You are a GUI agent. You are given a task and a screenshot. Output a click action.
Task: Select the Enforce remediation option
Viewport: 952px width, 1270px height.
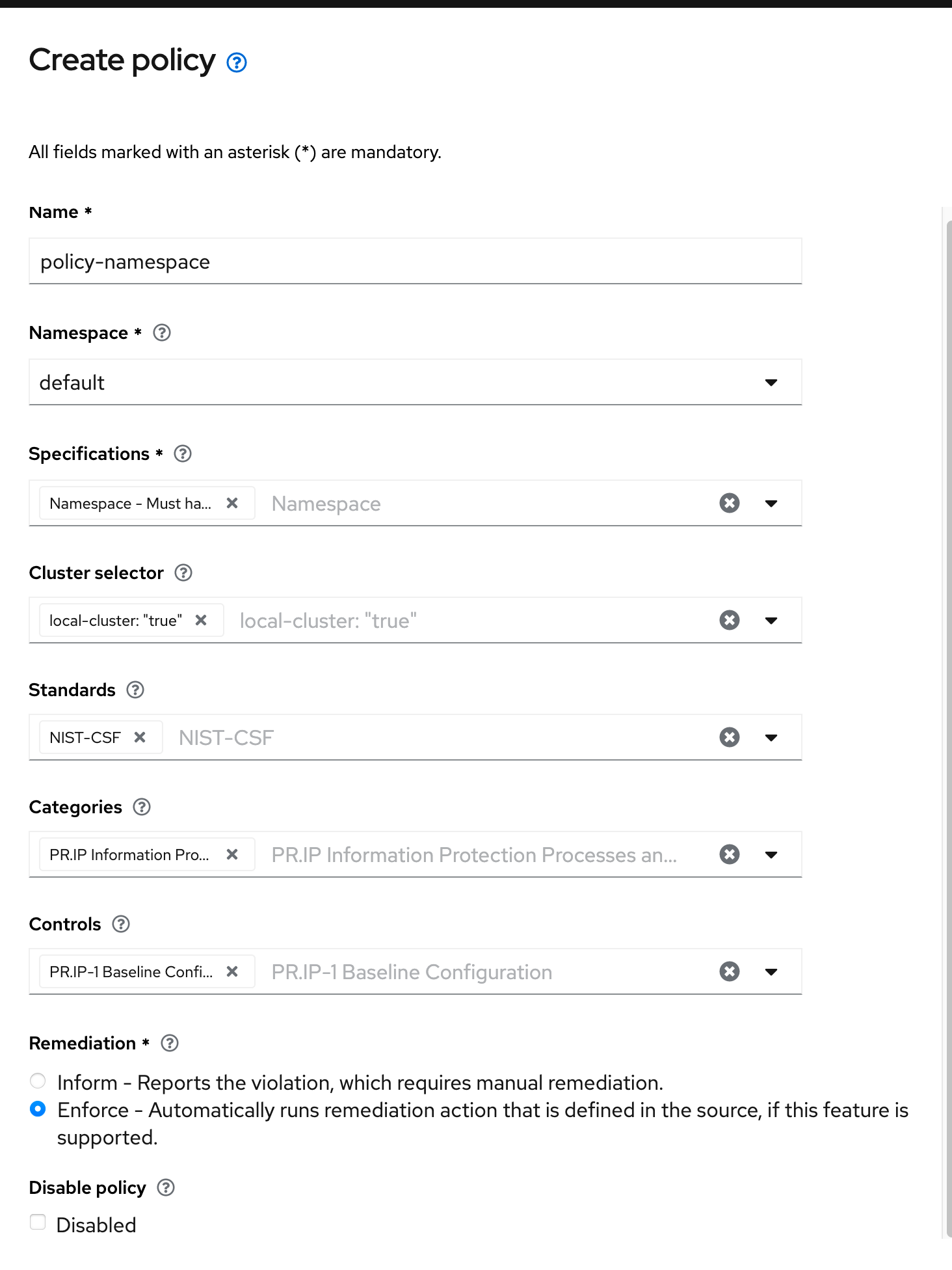point(38,1109)
